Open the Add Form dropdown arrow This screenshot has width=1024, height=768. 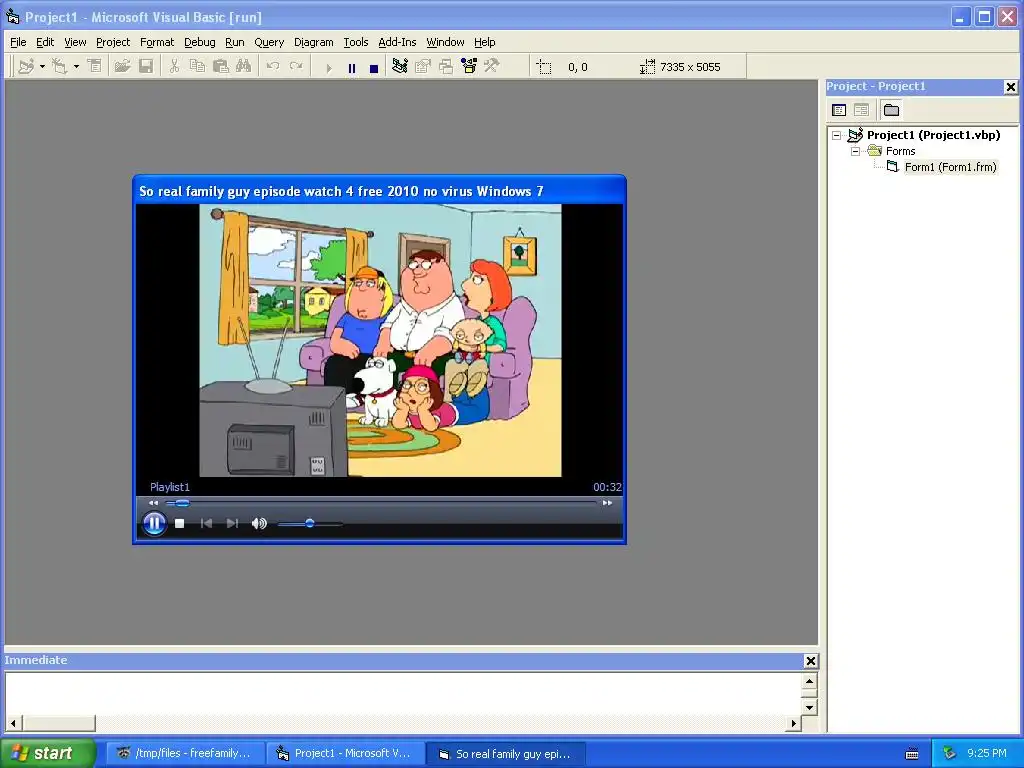[76, 67]
